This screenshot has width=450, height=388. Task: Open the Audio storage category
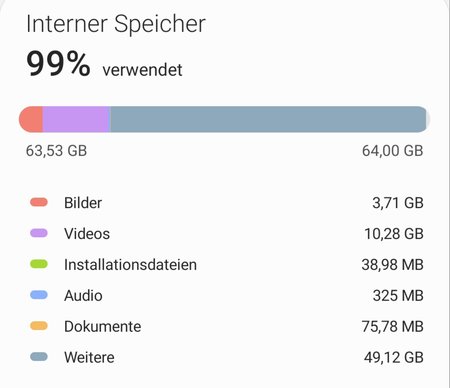click(225, 295)
